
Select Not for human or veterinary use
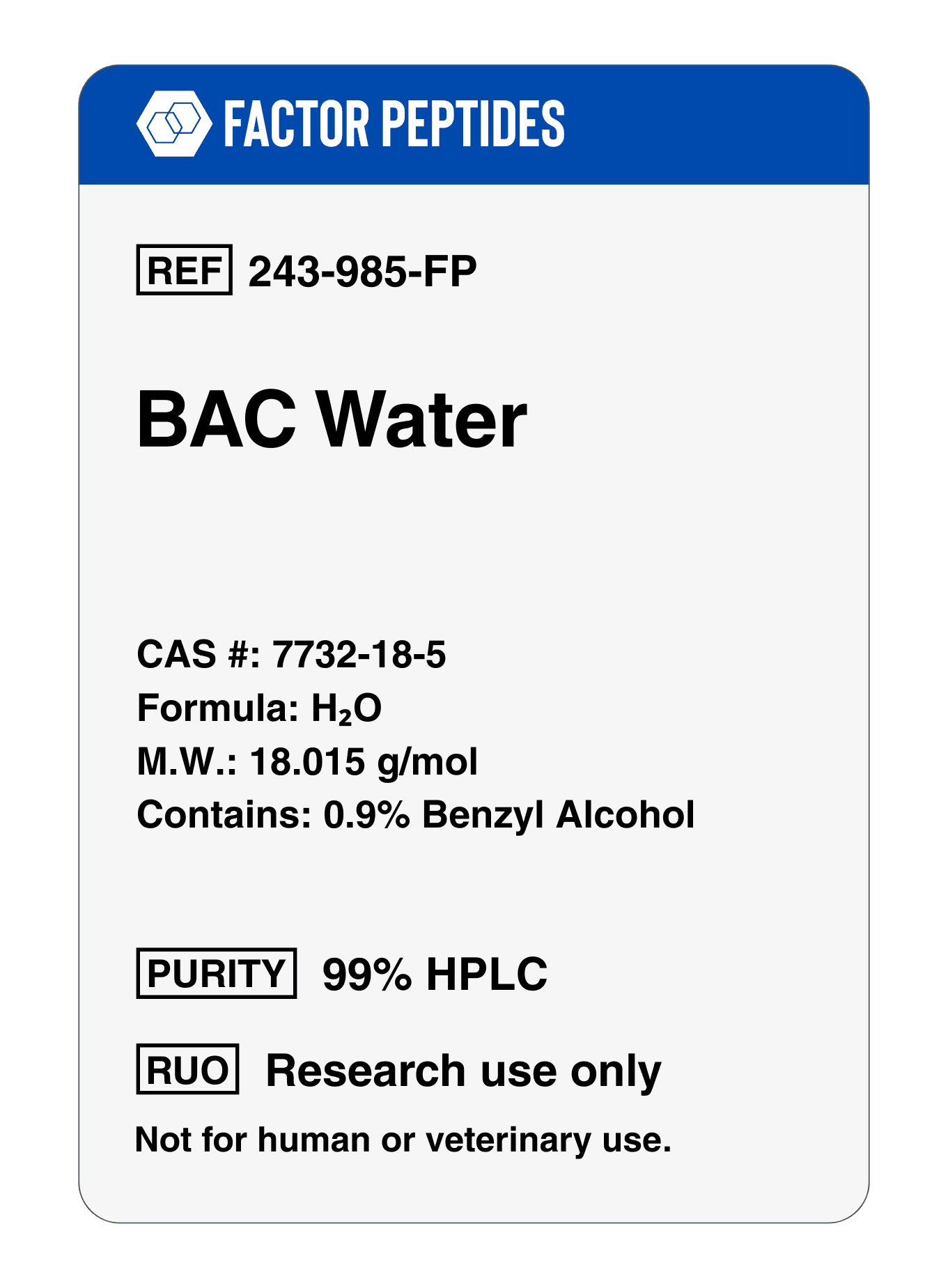[x=403, y=1140]
